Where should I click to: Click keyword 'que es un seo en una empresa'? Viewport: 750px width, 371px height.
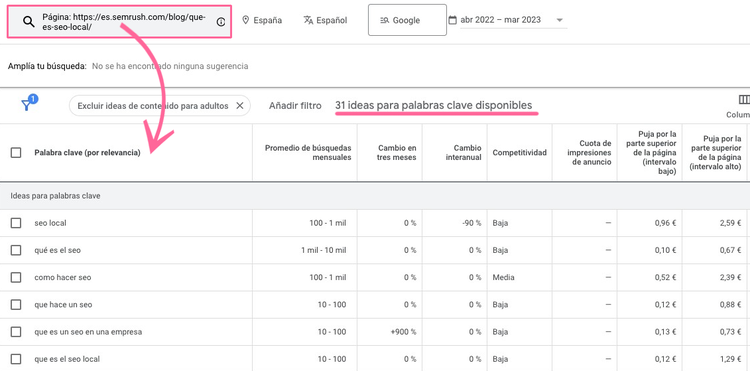88,332
